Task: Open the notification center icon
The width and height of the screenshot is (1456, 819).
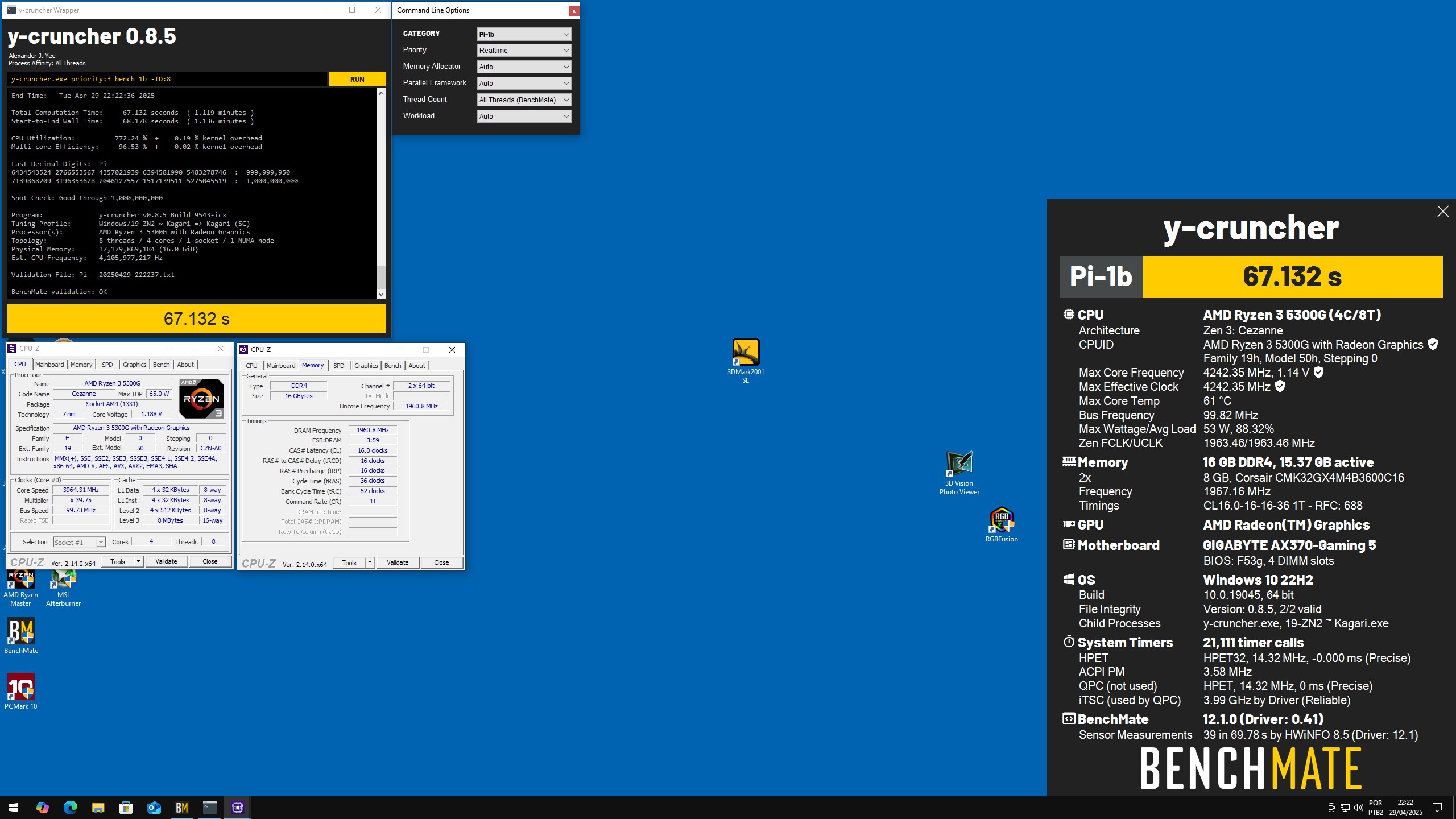Action: (1437, 808)
